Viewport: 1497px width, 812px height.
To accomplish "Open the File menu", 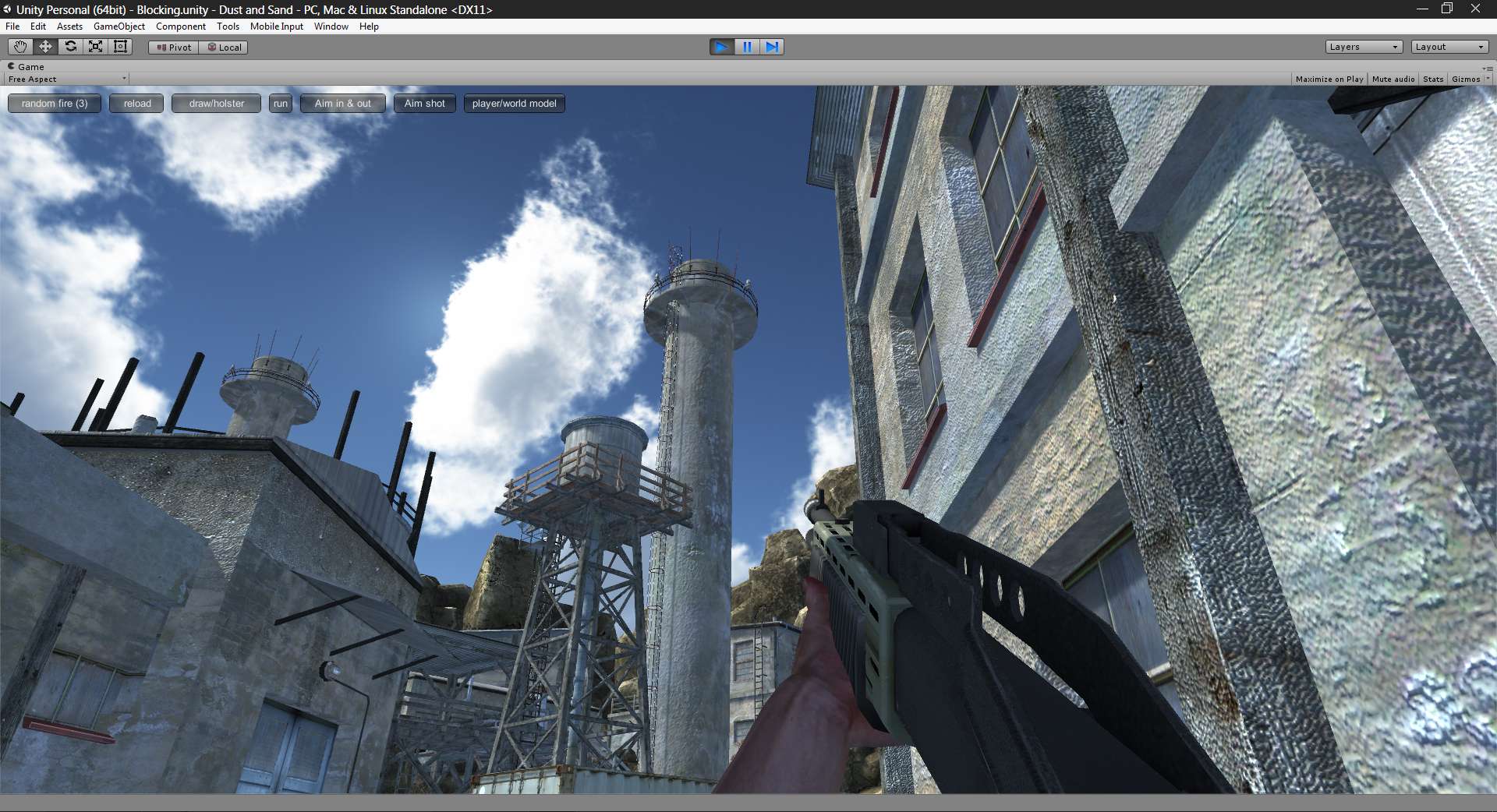I will [x=12, y=26].
